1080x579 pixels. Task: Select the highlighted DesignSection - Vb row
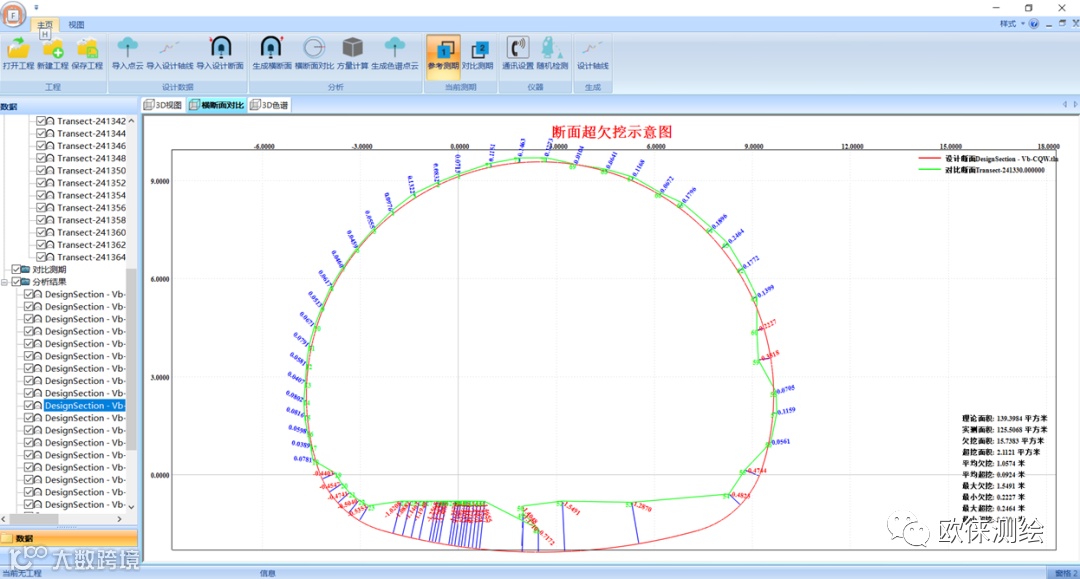coord(84,406)
